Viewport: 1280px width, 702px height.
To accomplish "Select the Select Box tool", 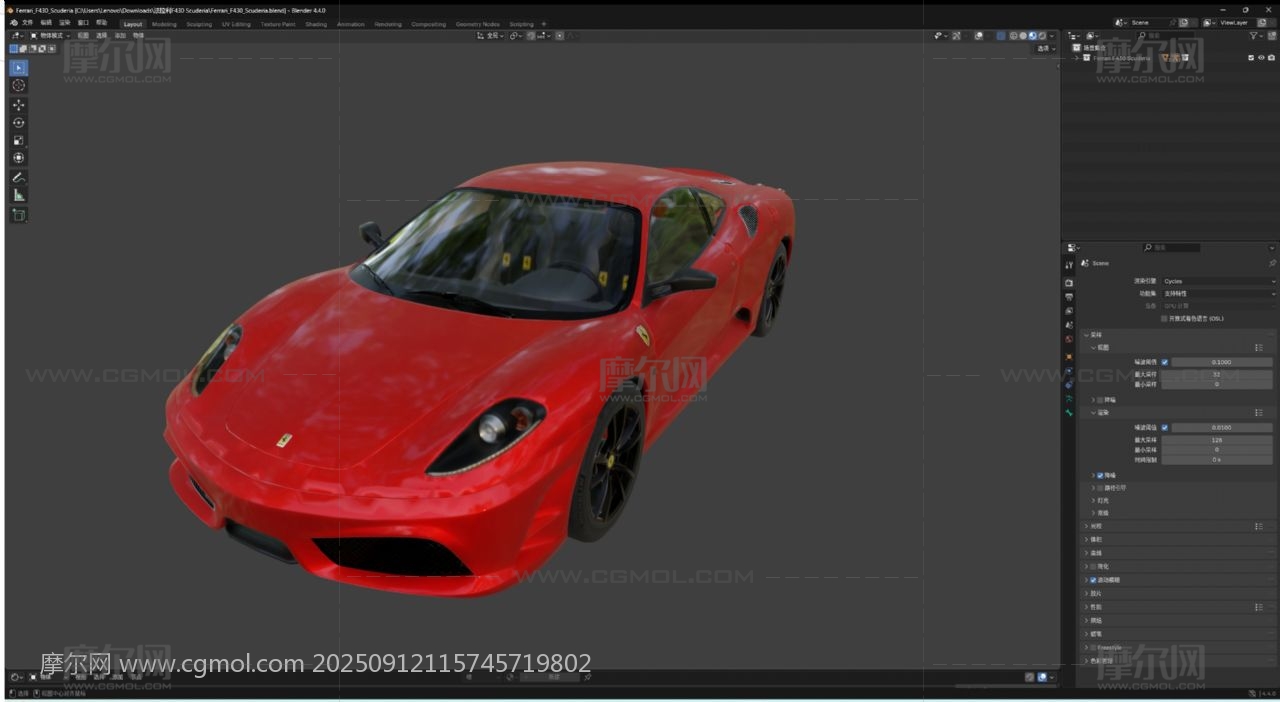I will coord(19,68).
